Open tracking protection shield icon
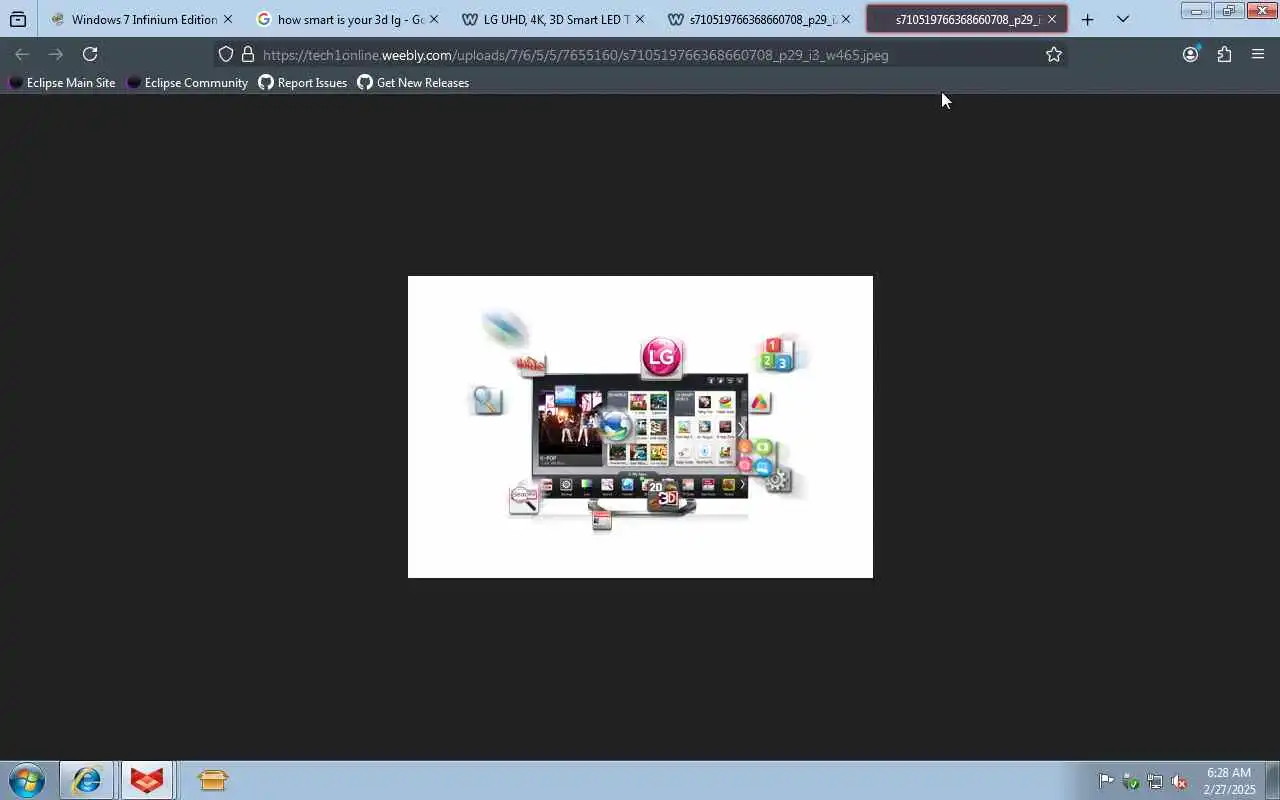Viewport: 1280px width, 800px height. (x=226, y=54)
